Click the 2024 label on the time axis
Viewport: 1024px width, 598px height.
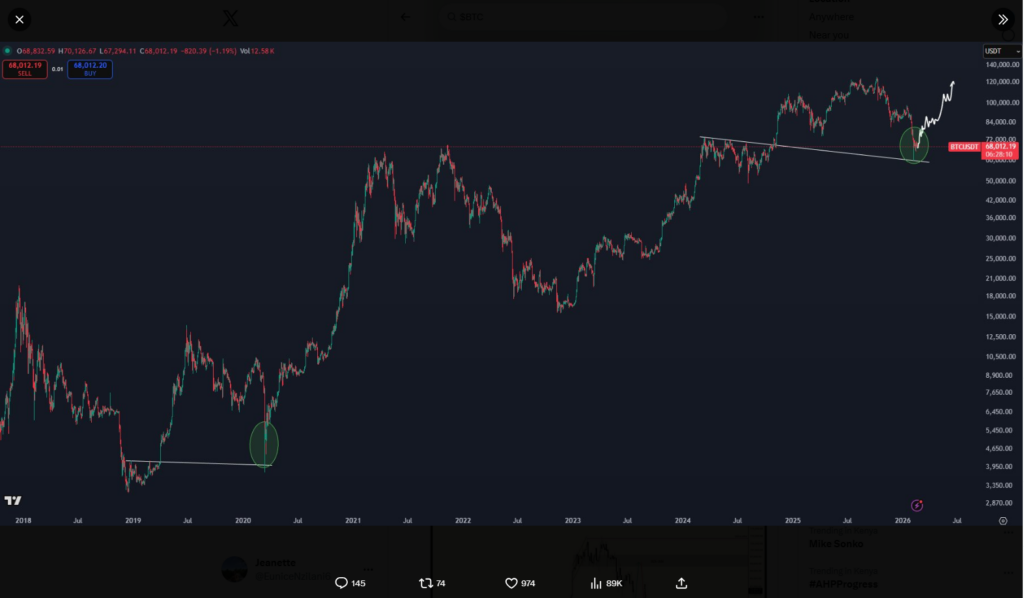[x=683, y=521]
